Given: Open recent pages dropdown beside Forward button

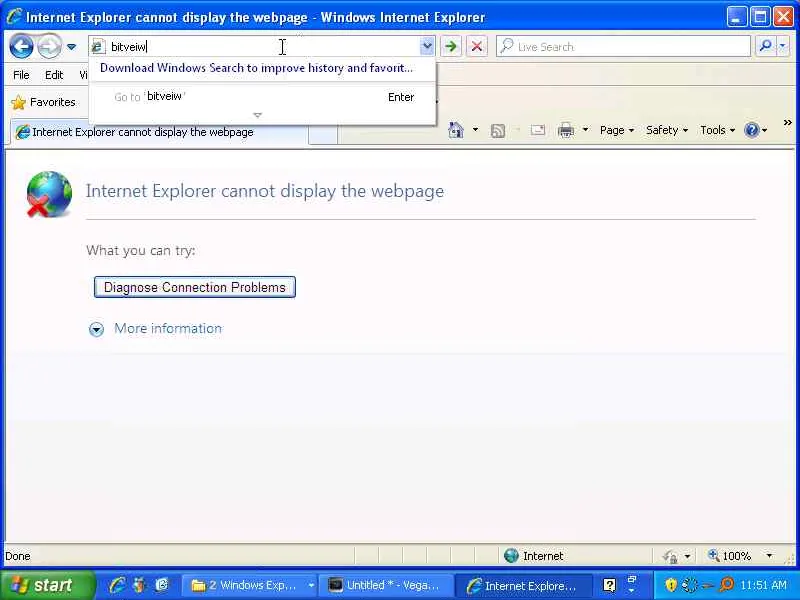Looking at the screenshot, I should 71,47.
